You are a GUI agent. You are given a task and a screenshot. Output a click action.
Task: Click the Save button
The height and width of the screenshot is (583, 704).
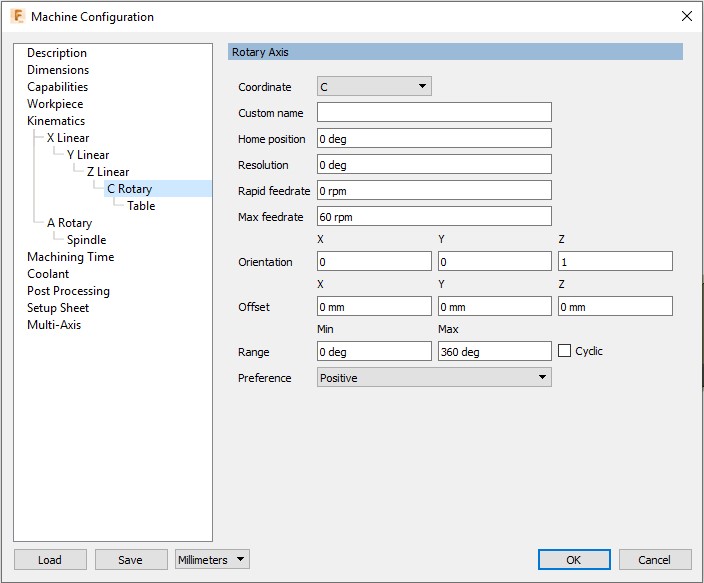coord(130,560)
